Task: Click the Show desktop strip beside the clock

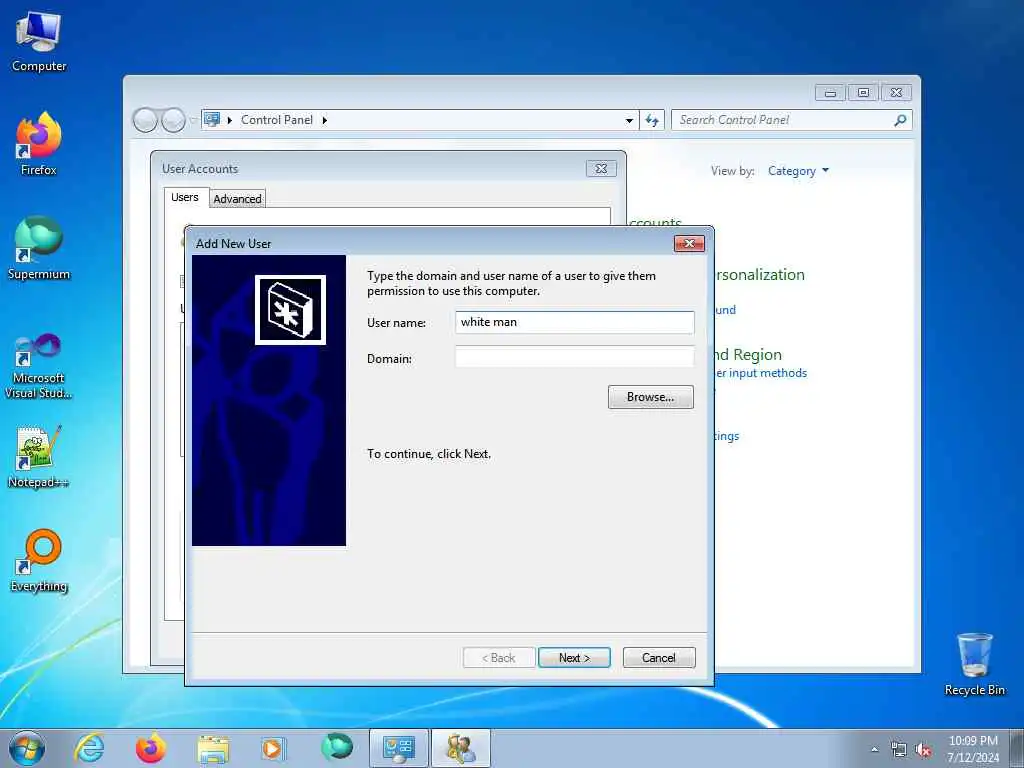Action: pyautogui.click(x=1017, y=748)
